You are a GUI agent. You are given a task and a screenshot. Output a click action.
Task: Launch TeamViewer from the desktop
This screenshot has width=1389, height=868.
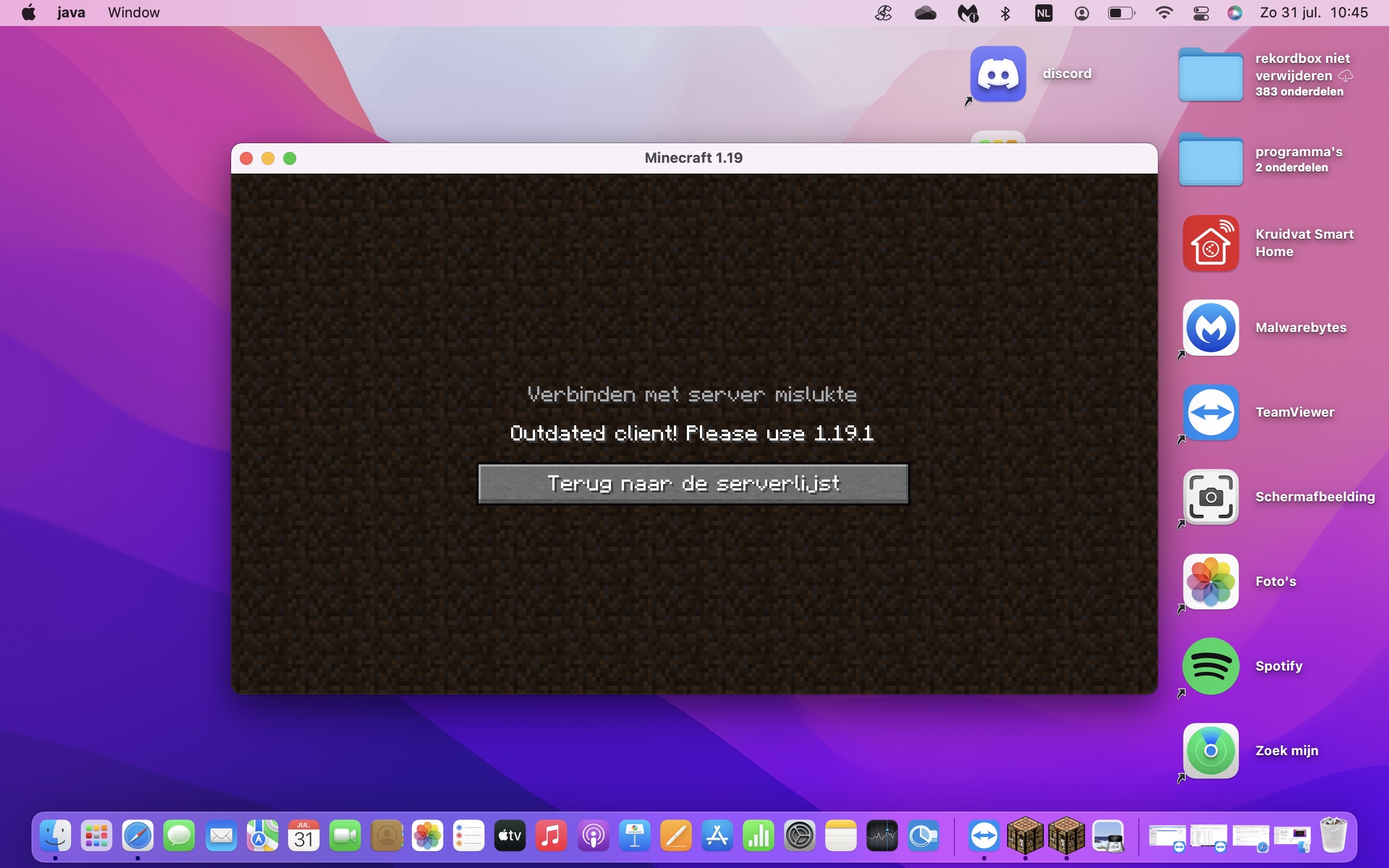(1210, 412)
